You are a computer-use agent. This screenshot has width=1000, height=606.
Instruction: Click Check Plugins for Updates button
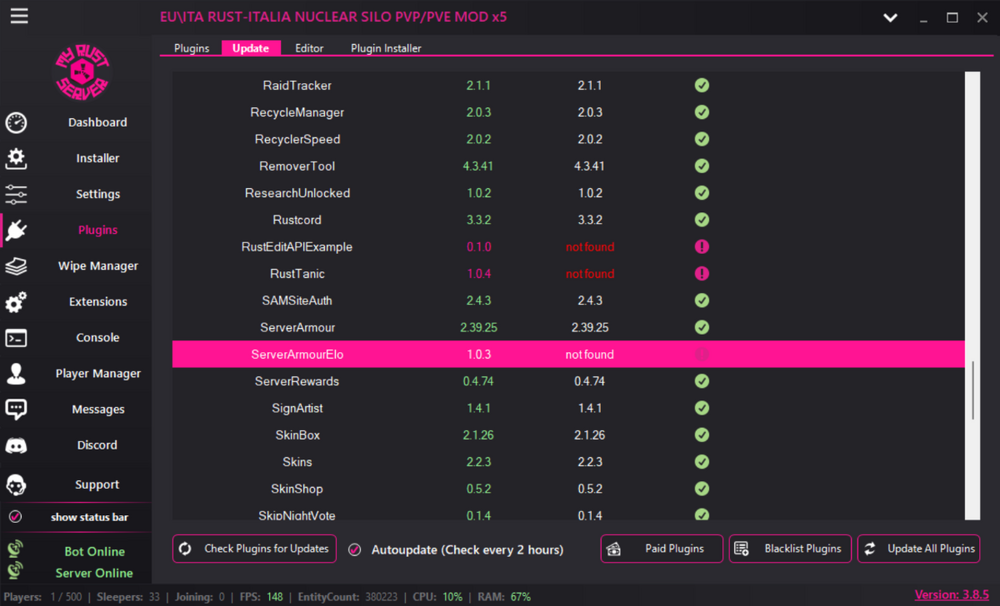pyautogui.click(x=254, y=549)
